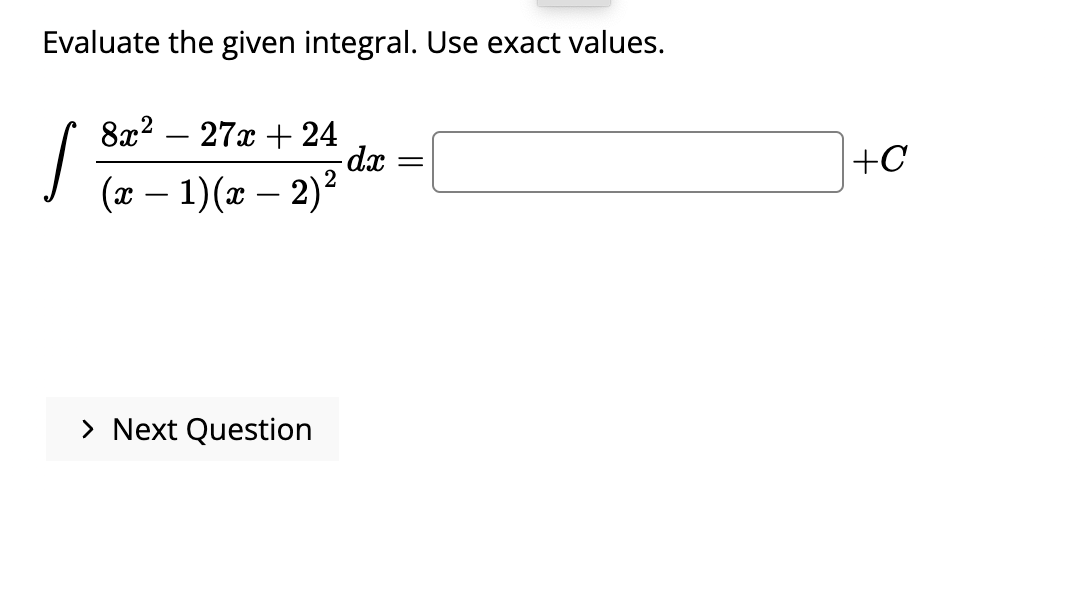Click the Next Question button

(192, 429)
